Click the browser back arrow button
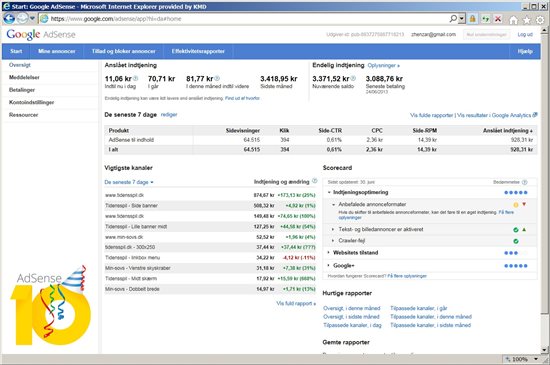 pyautogui.click(x=9, y=19)
